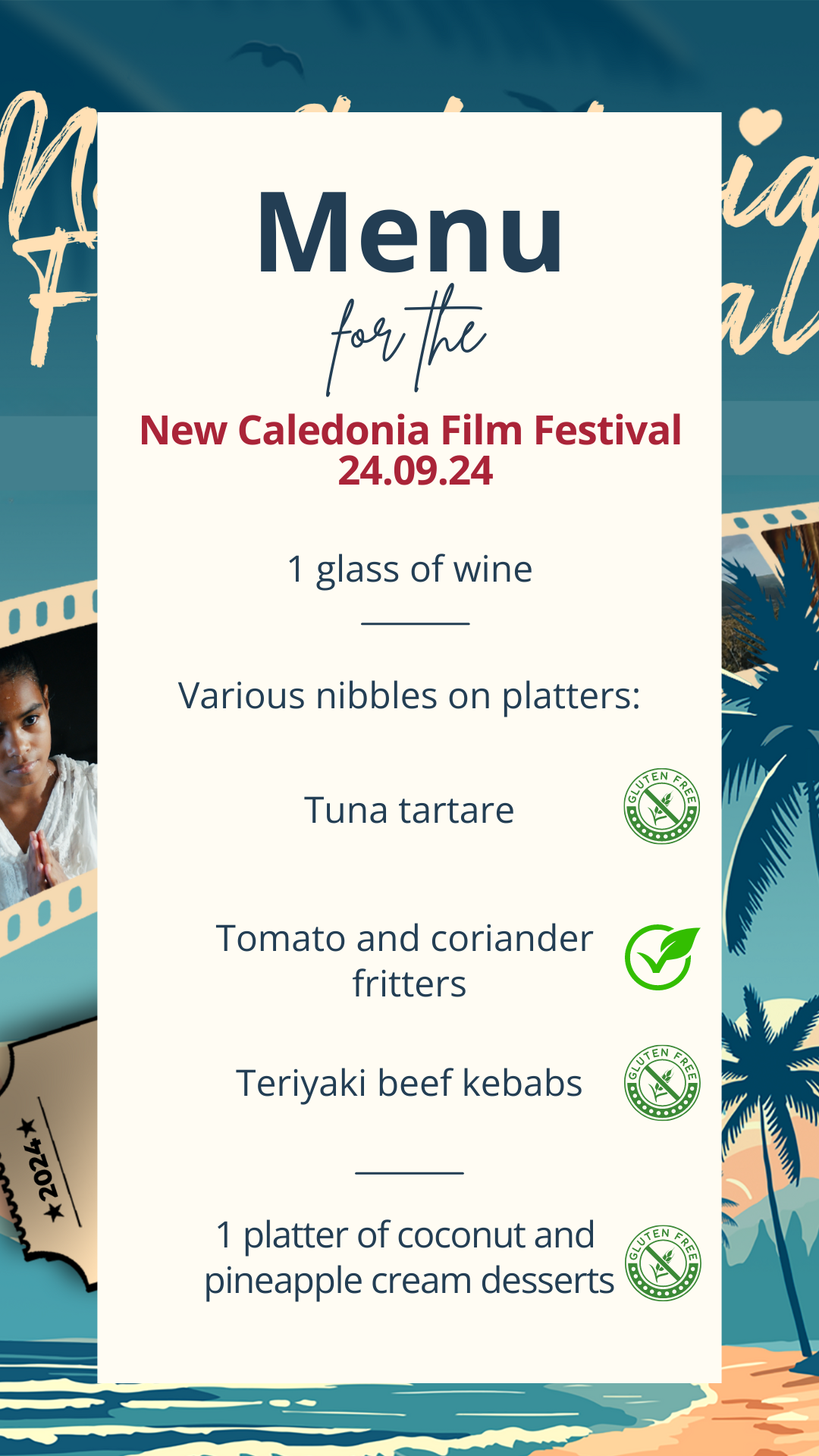Viewport: 819px width, 1456px height.
Task: Click the New Caledonia Film Festival title
Action: coord(410,430)
